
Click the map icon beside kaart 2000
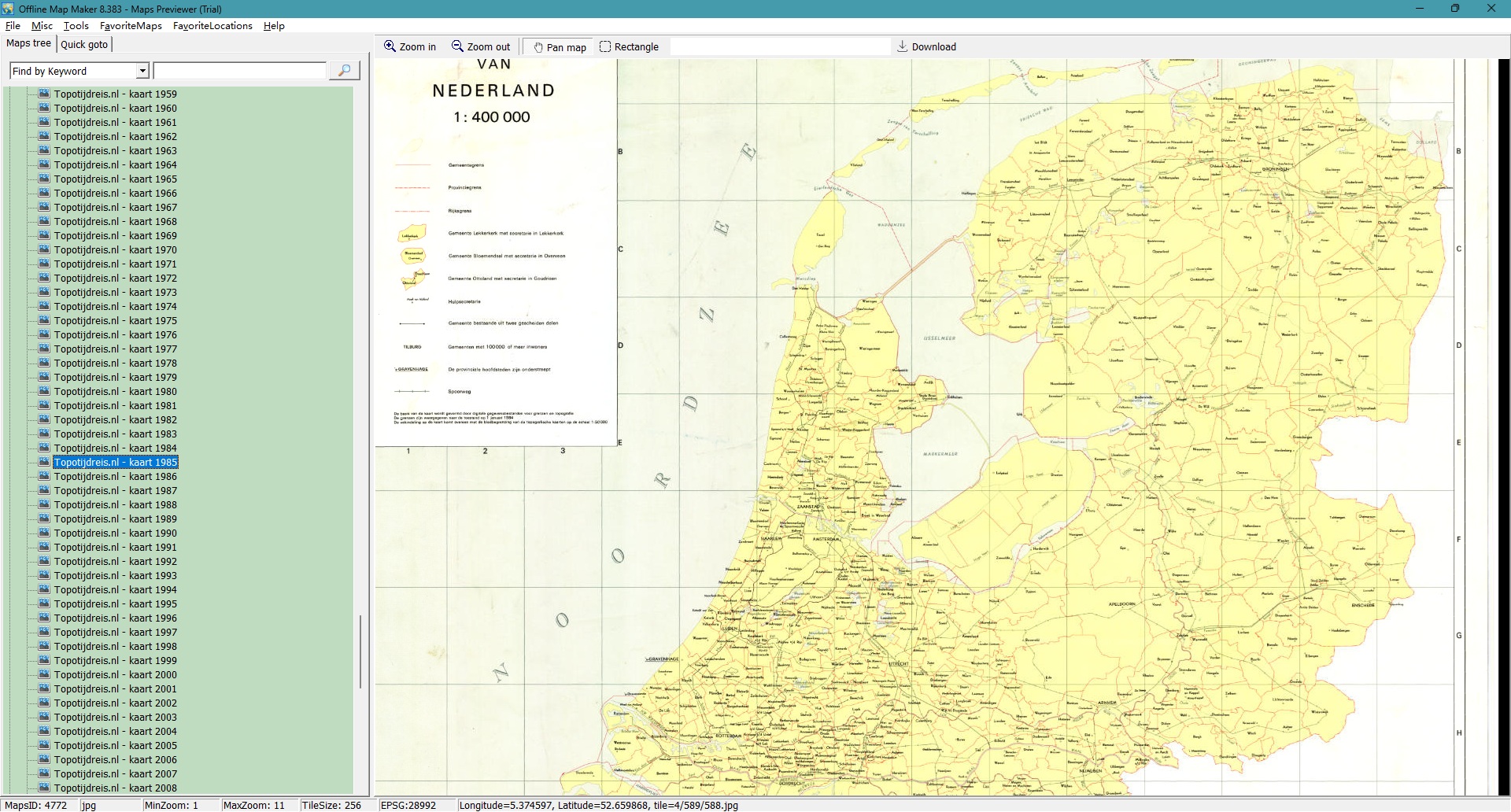pyautogui.click(x=44, y=674)
